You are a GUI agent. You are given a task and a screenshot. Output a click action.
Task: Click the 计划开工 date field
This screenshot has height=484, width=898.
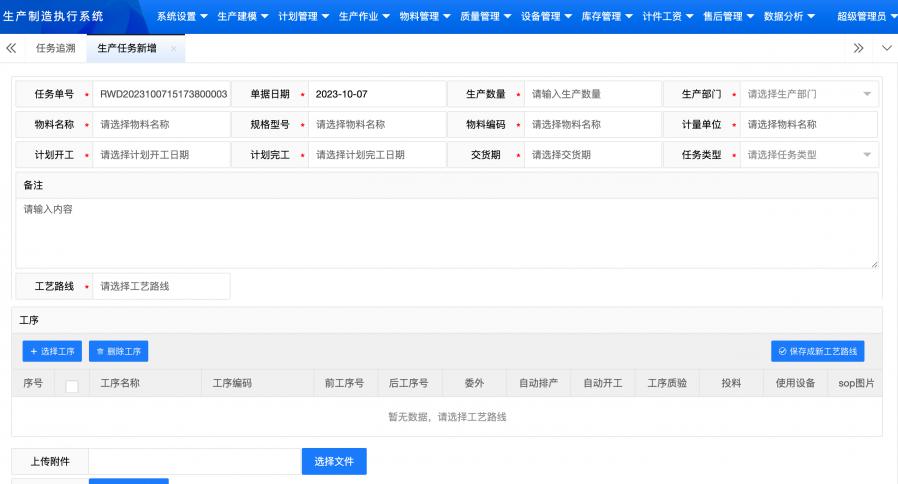point(161,155)
